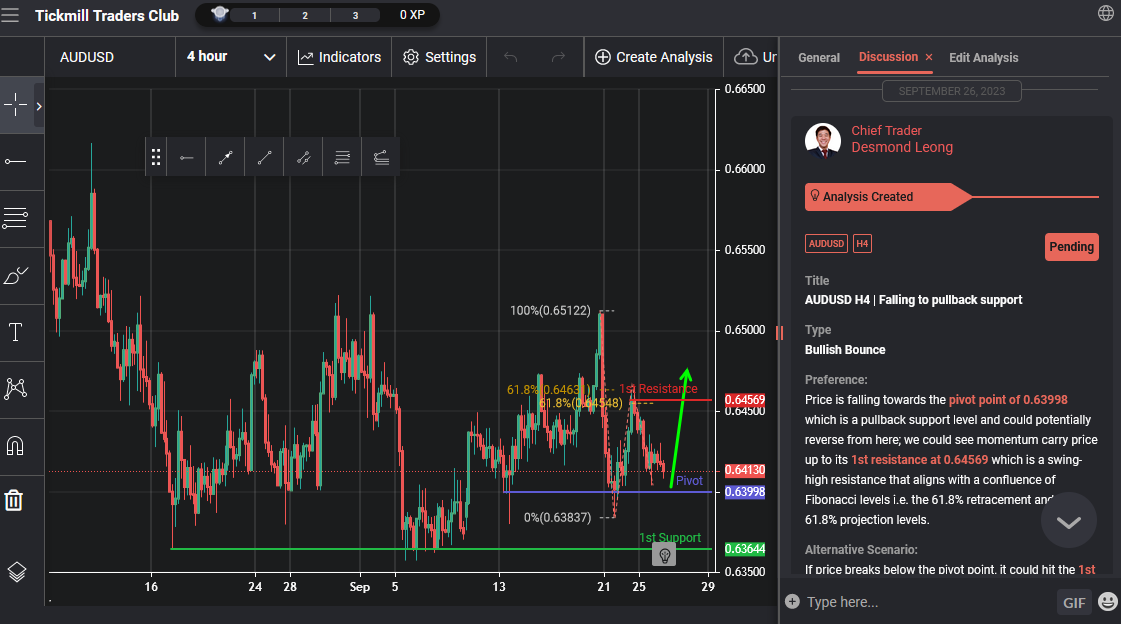This screenshot has width=1121, height=624.
Task: Click the plus attachment icon in chat
Action: [792, 602]
